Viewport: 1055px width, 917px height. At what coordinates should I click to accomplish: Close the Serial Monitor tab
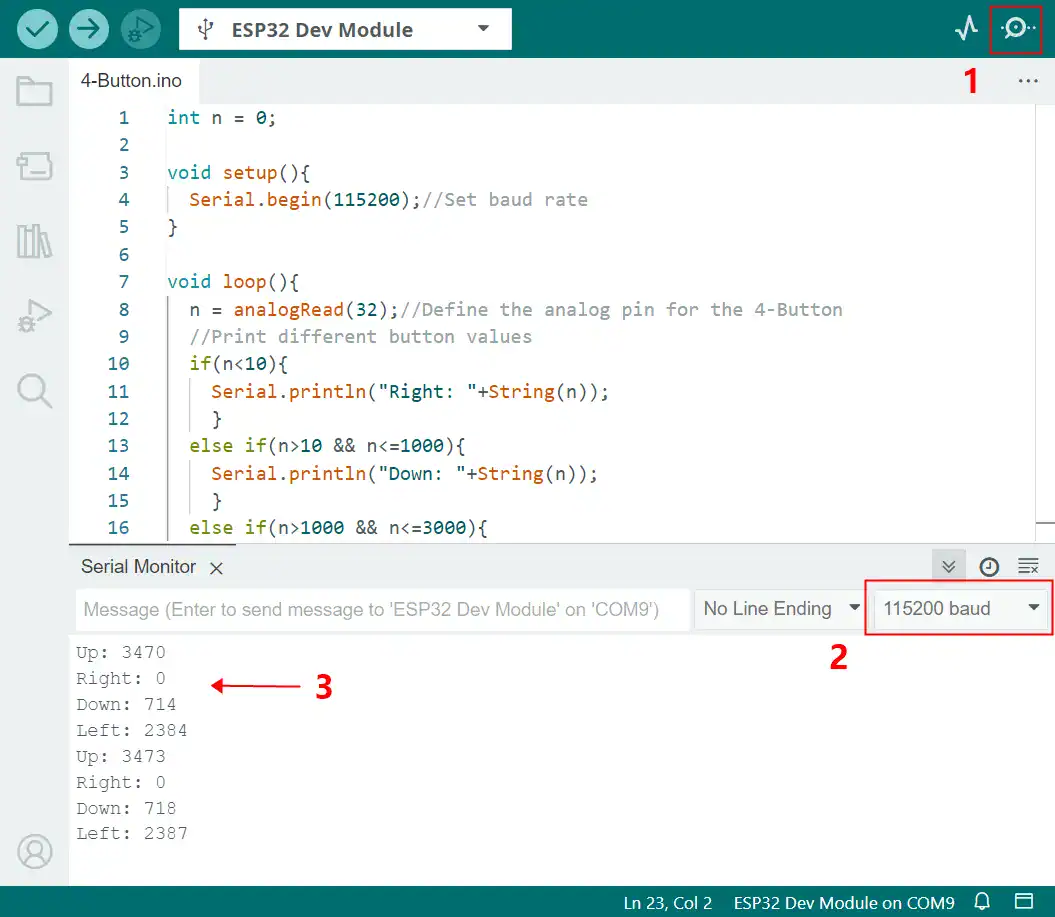[x=216, y=568]
